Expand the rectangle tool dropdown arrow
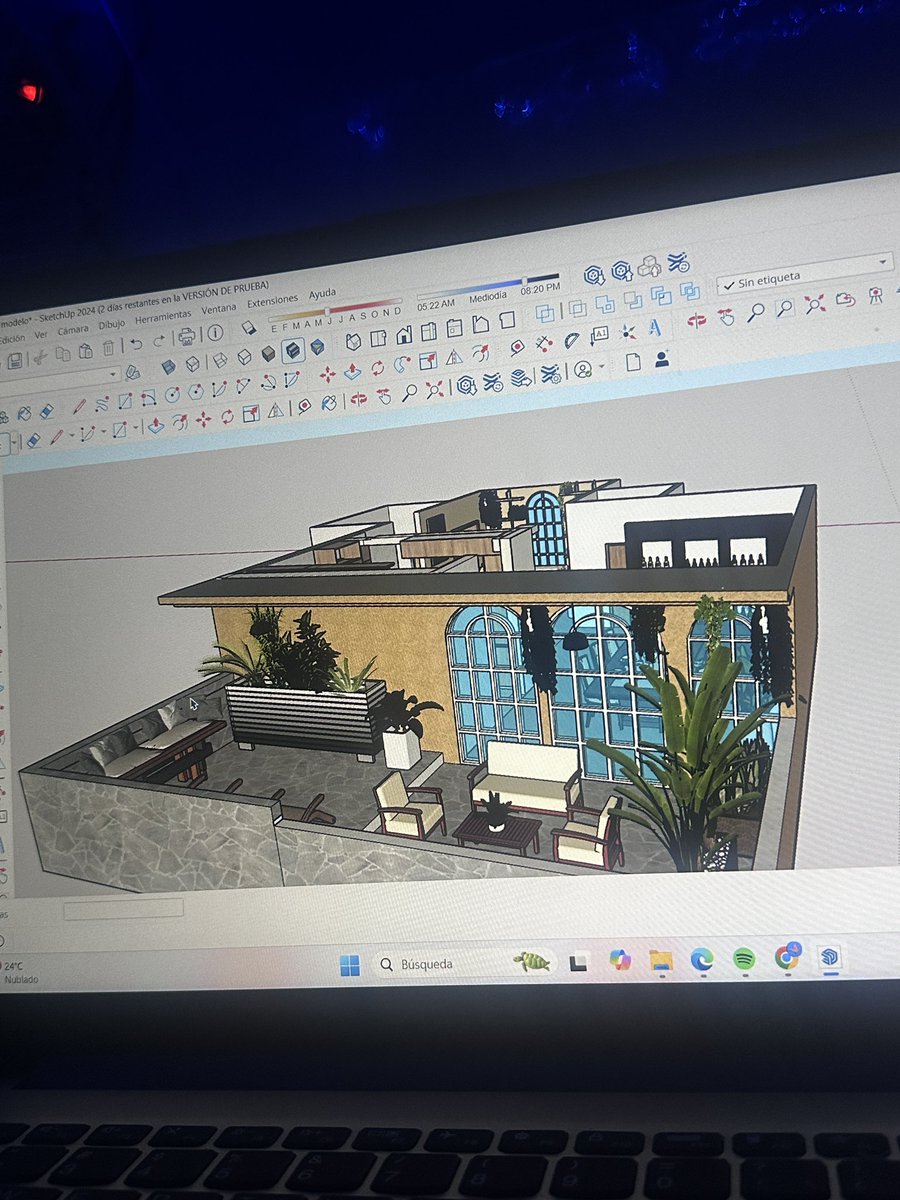This screenshot has width=900, height=1200. click(135, 428)
